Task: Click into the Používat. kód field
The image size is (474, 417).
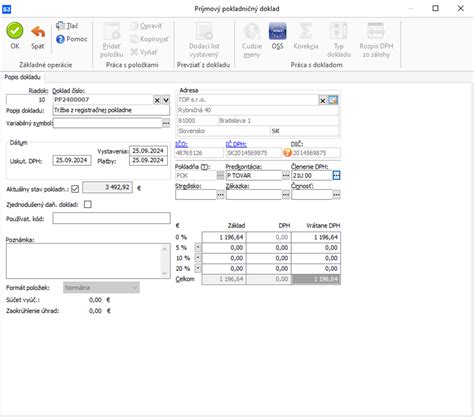Action: click(x=111, y=219)
